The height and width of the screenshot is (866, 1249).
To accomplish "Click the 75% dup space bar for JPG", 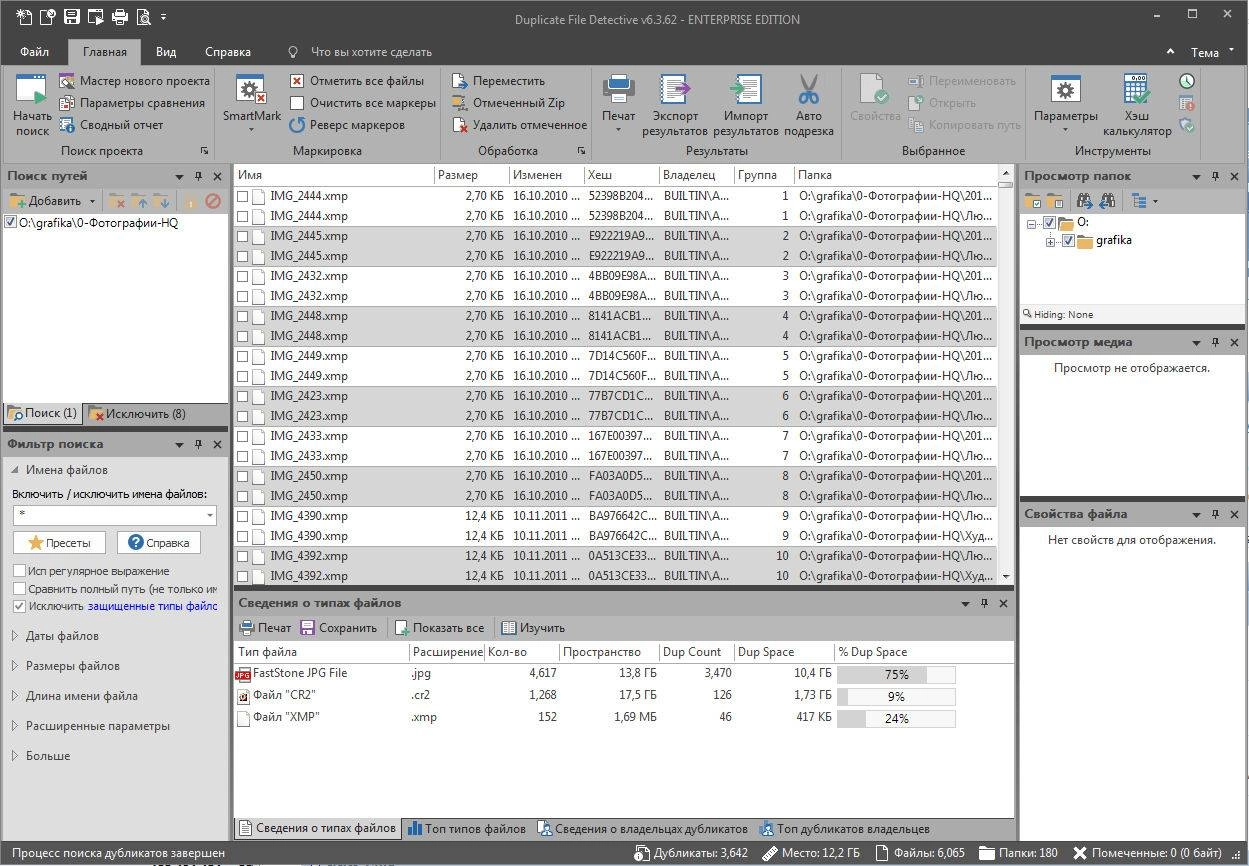I will pyautogui.click(x=896, y=675).
